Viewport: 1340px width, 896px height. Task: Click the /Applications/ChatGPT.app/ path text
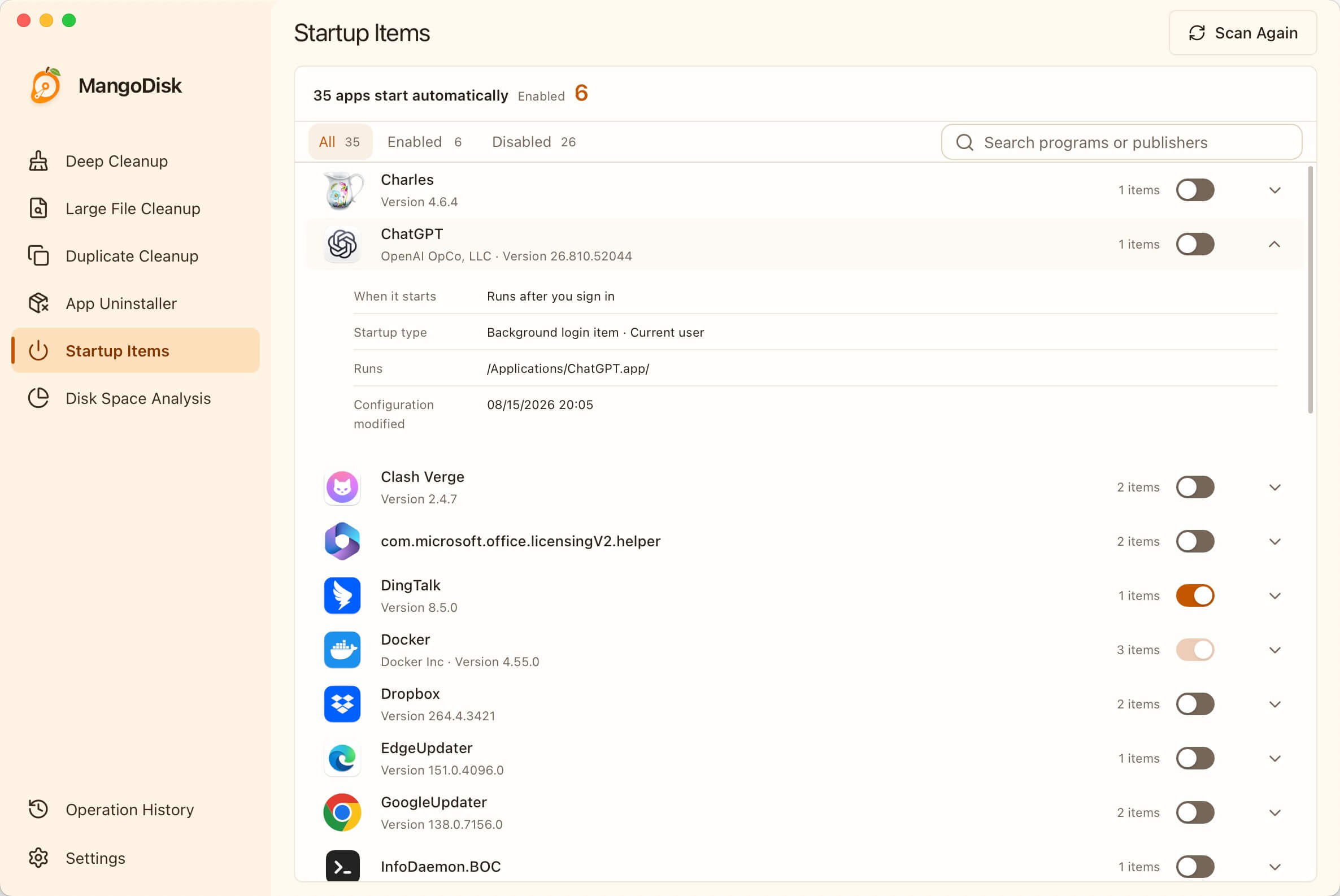coord(568,368)
